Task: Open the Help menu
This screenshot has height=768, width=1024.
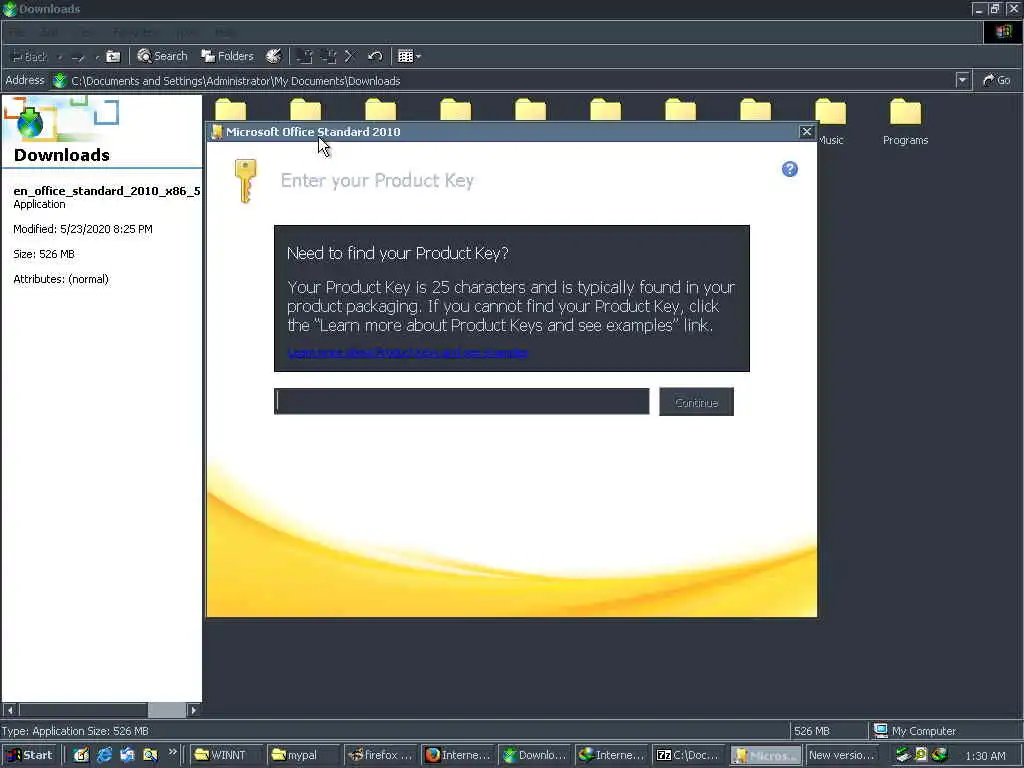Action: click(226, 33)
